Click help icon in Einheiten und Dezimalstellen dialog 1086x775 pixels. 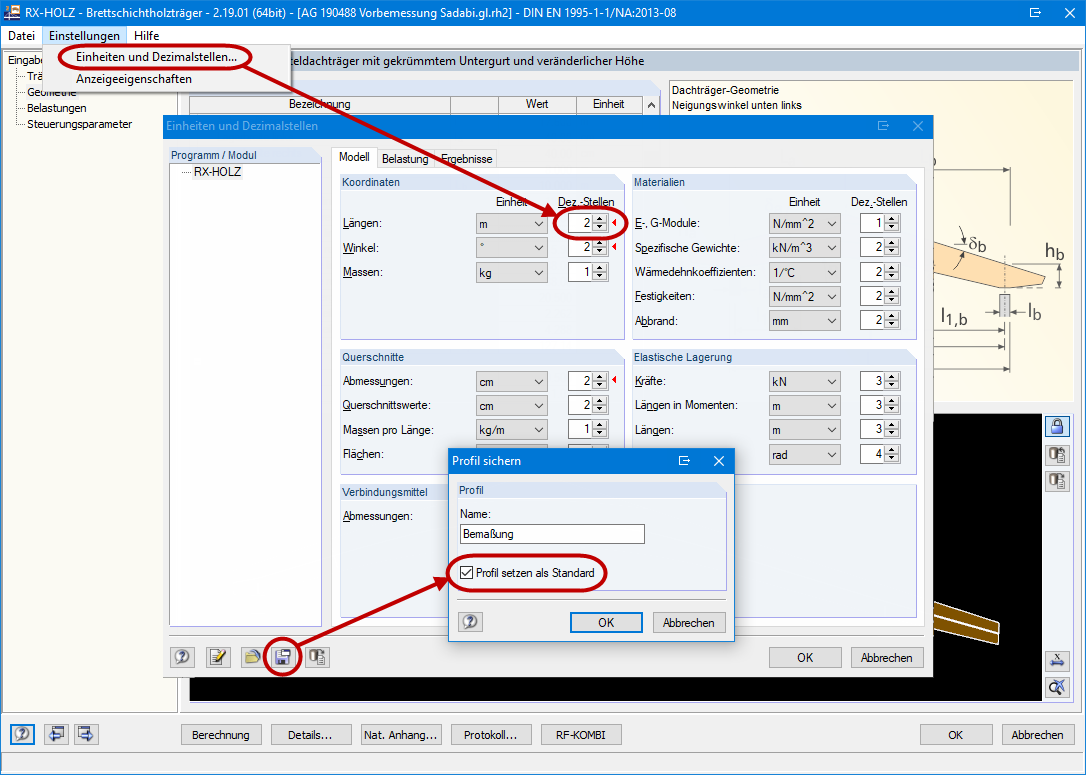tap(182, 657)
